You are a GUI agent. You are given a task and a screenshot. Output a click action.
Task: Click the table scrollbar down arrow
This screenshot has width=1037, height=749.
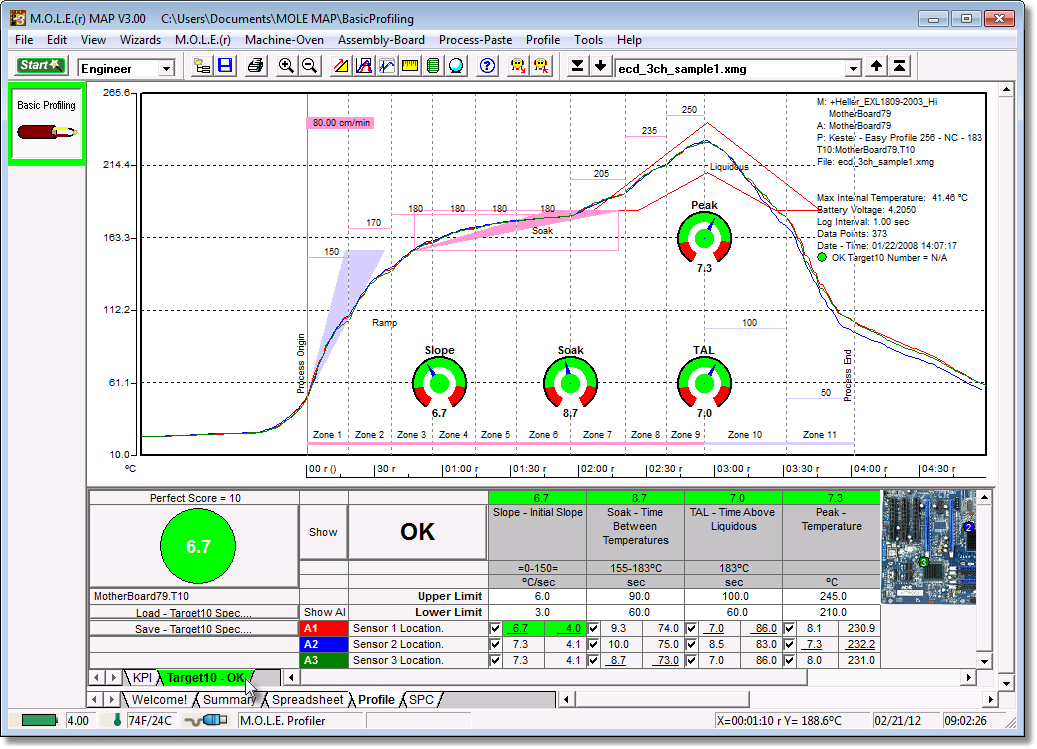[984, 661]
